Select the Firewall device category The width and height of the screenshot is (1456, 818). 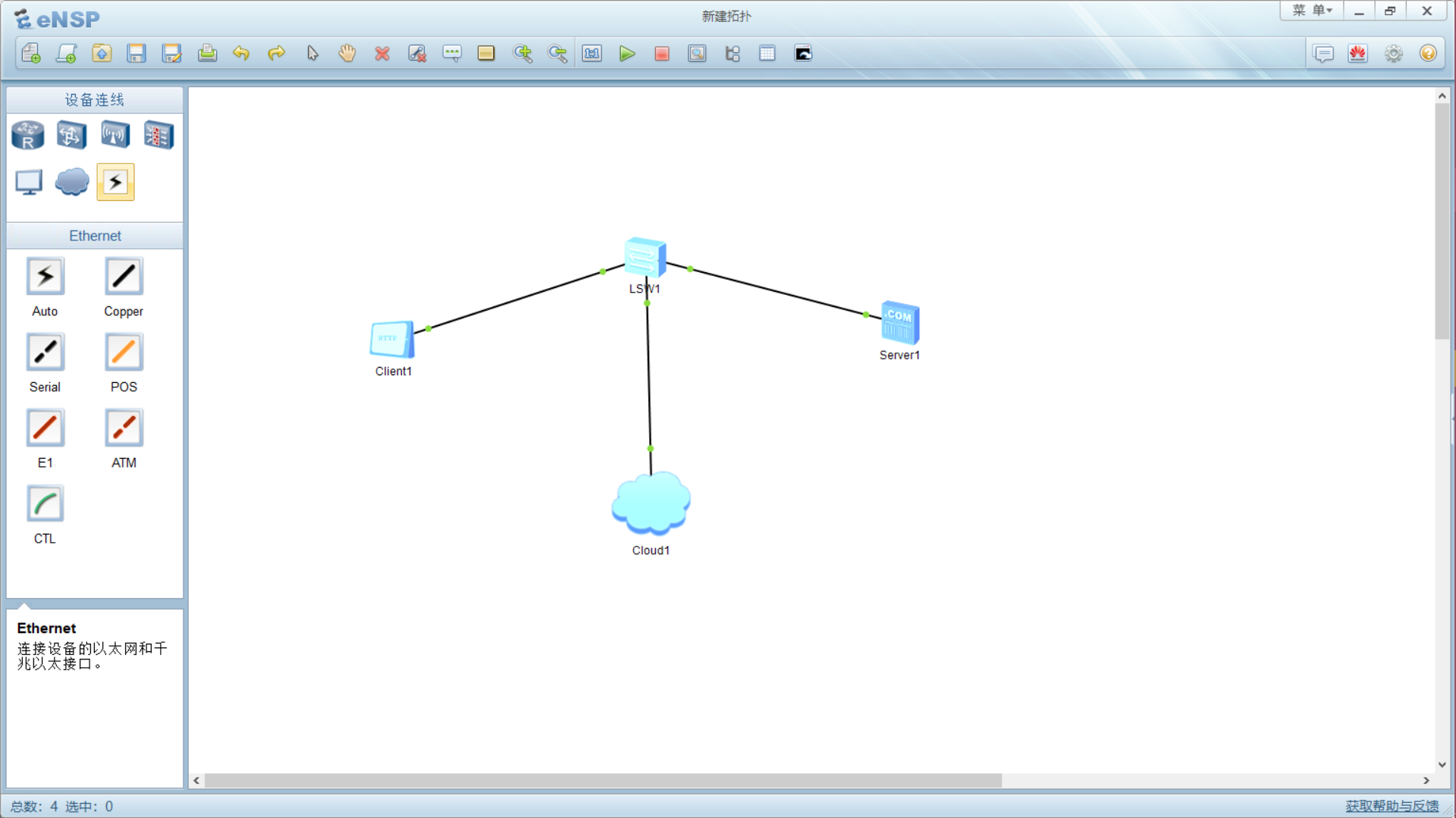[x=159, y=136]
